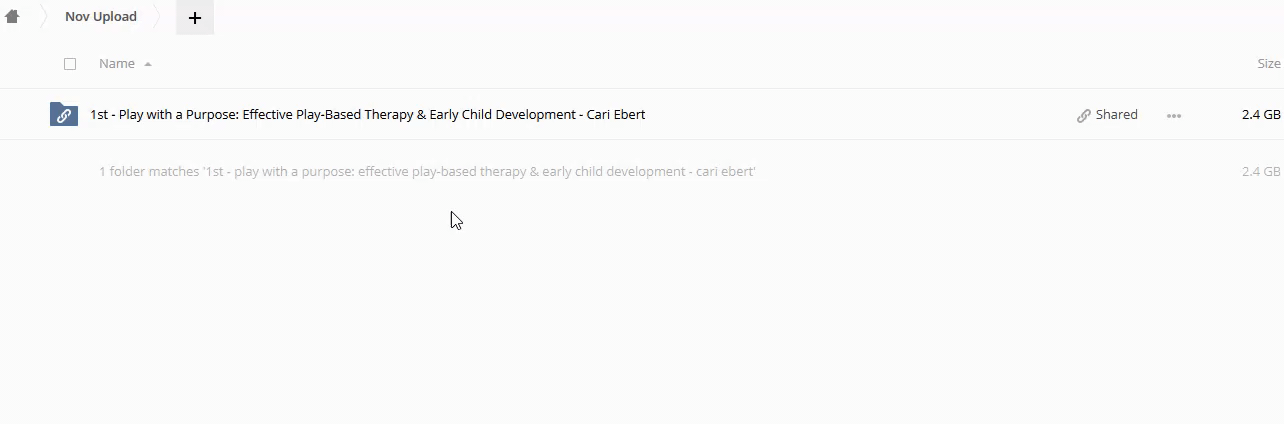
Task: Open the three-dots actions menu for folder
Action: tap(1174, 115)
